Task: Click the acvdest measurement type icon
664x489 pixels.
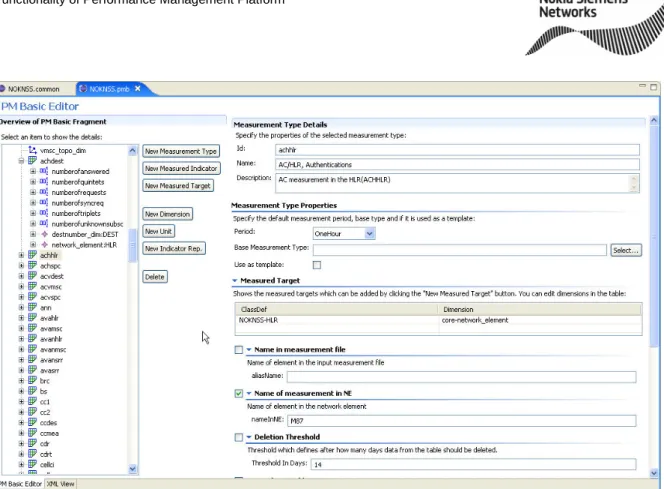Action: [x=33, y=276]
